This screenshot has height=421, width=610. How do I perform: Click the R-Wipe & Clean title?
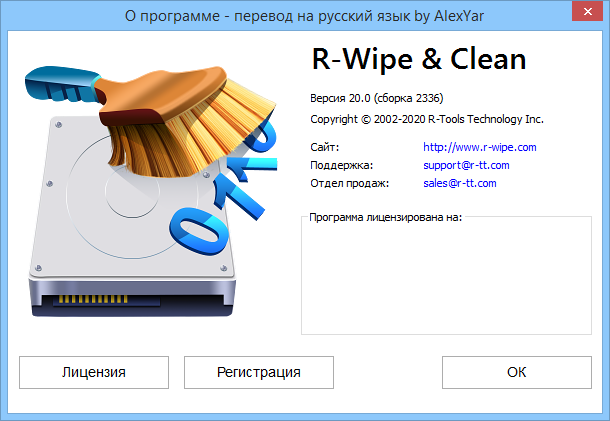click(419, 59)
